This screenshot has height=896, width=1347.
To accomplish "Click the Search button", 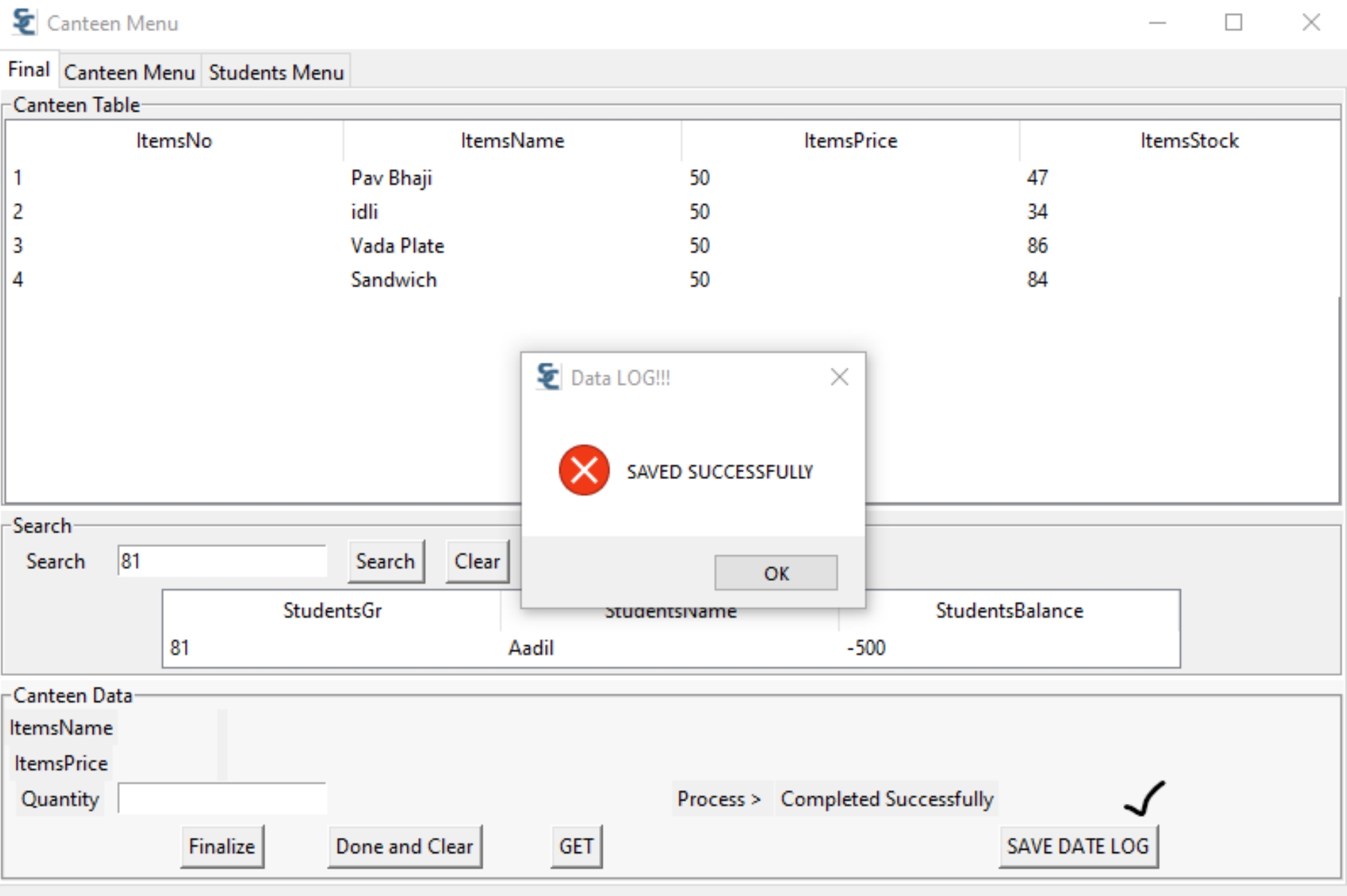I will point(386,561).
